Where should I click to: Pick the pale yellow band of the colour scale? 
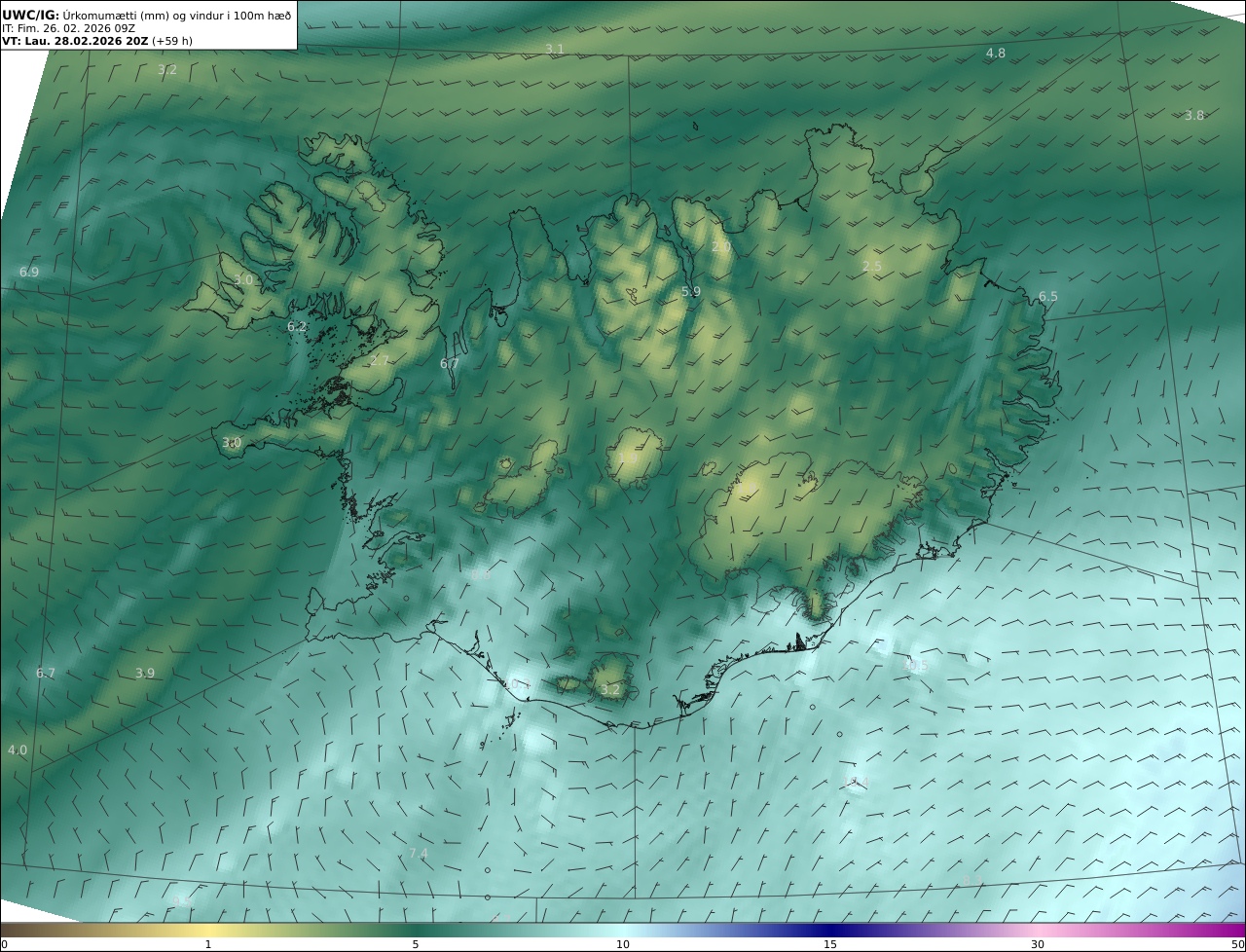click(x=207, y=930)
